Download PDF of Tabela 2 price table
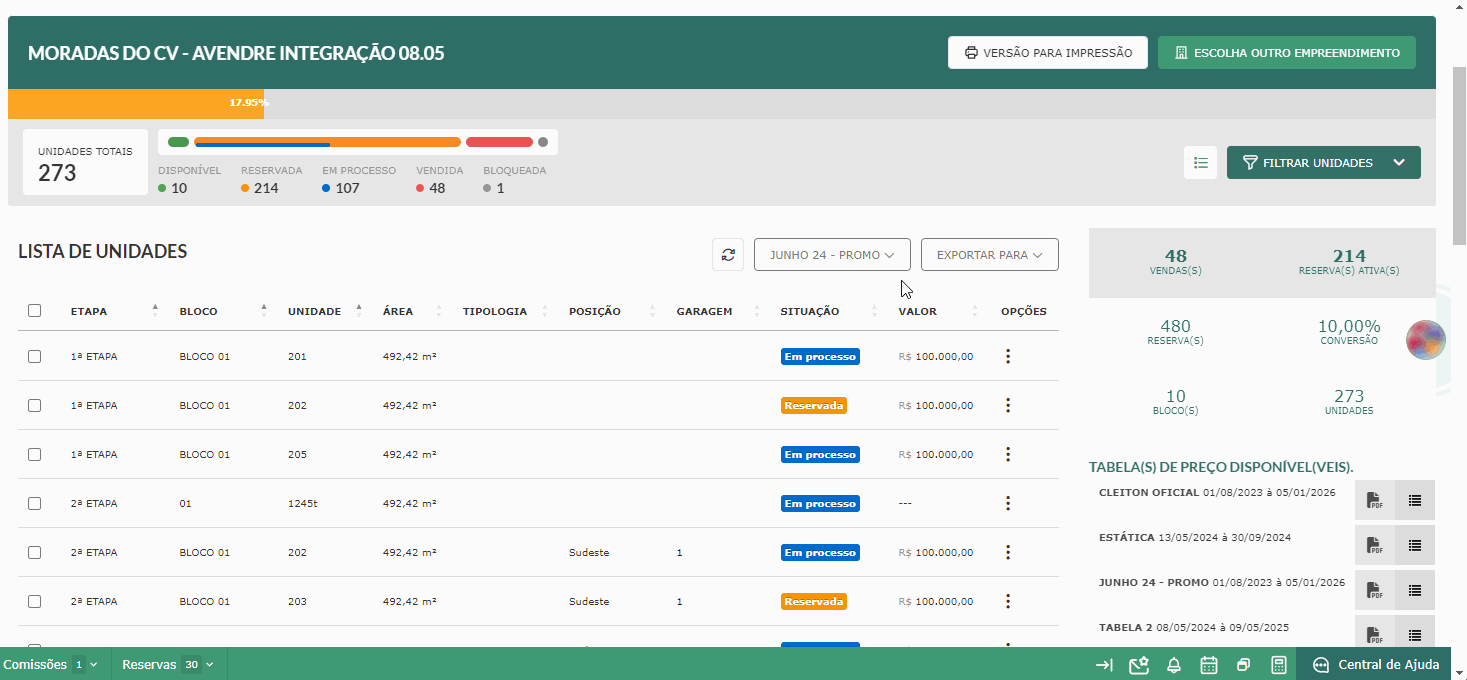 pyautogui.click(x=1375, y=632)
